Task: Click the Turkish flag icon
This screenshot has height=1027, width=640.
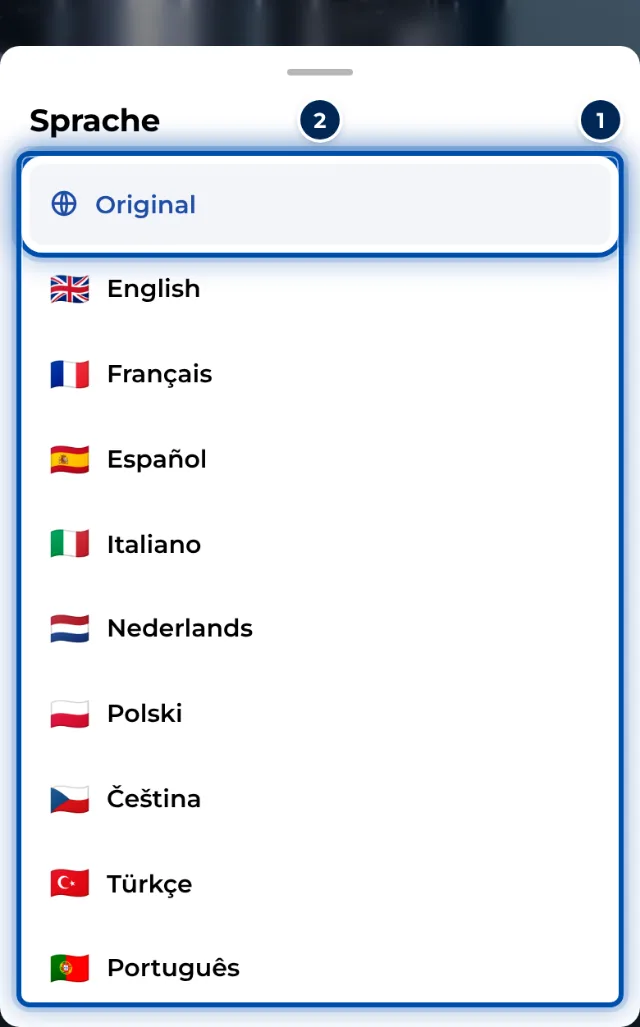Action: (69, 884)
